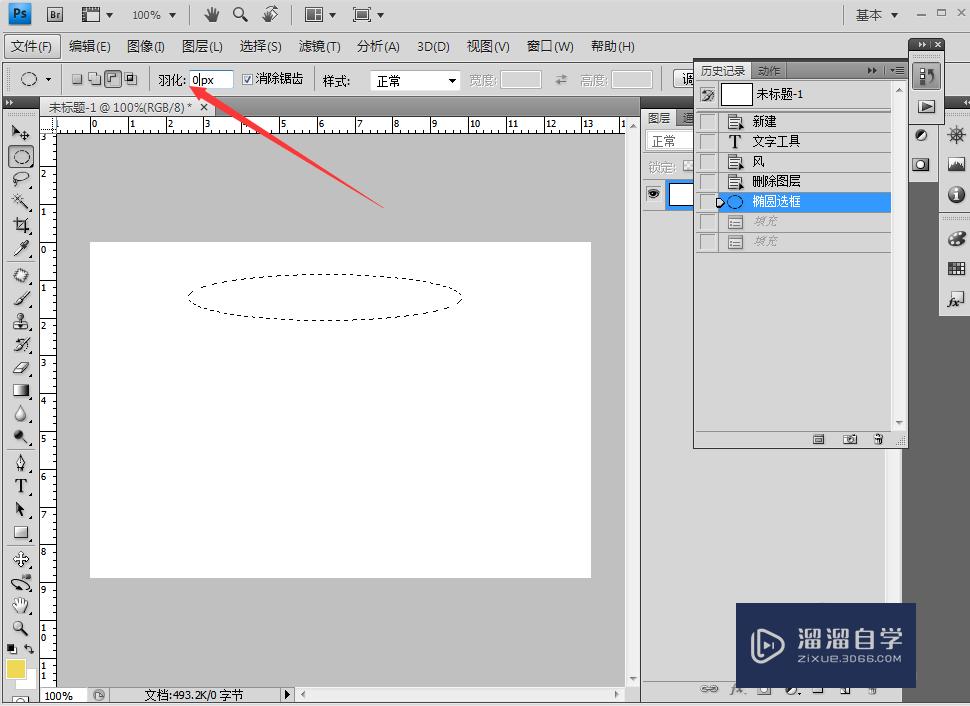Set history brush source for 文字工具 state

[x=707, y=142]
